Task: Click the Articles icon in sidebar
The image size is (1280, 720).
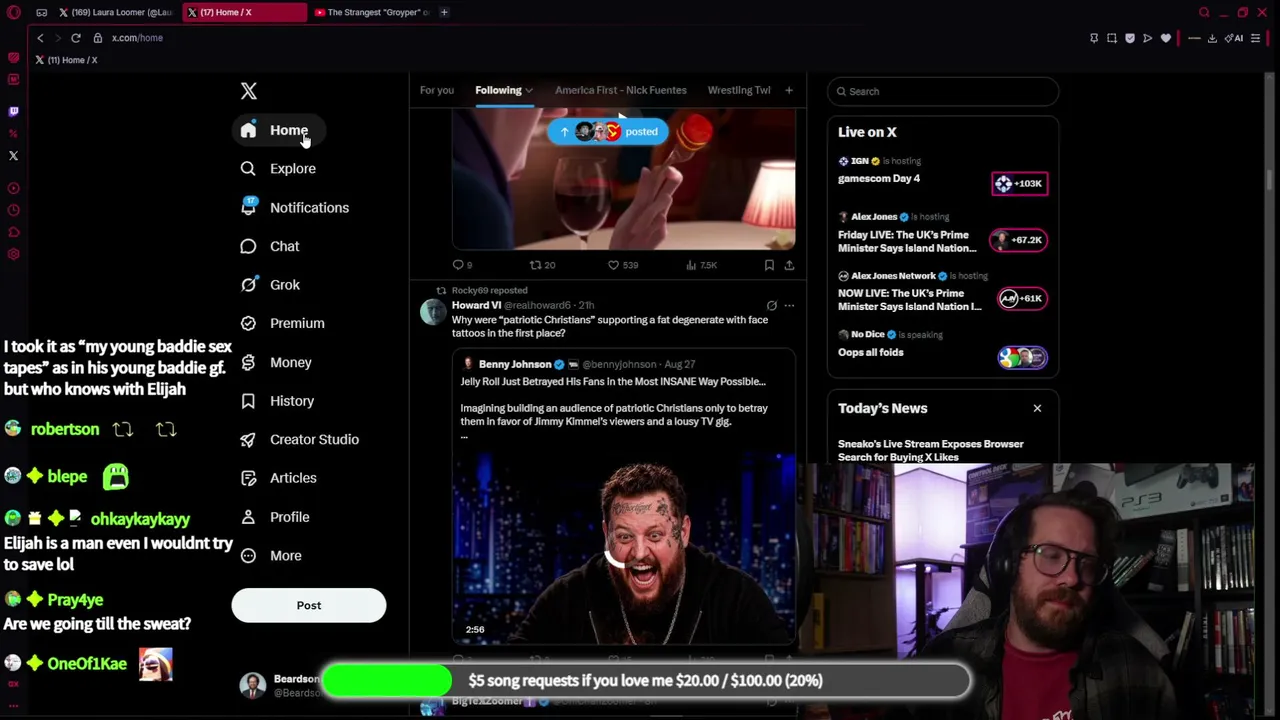Action: tap(248, 478)
